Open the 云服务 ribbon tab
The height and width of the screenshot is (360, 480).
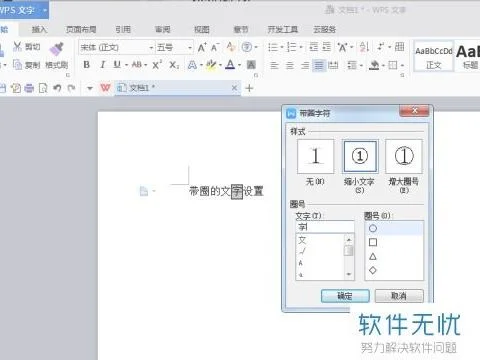[x=324, y=30]
